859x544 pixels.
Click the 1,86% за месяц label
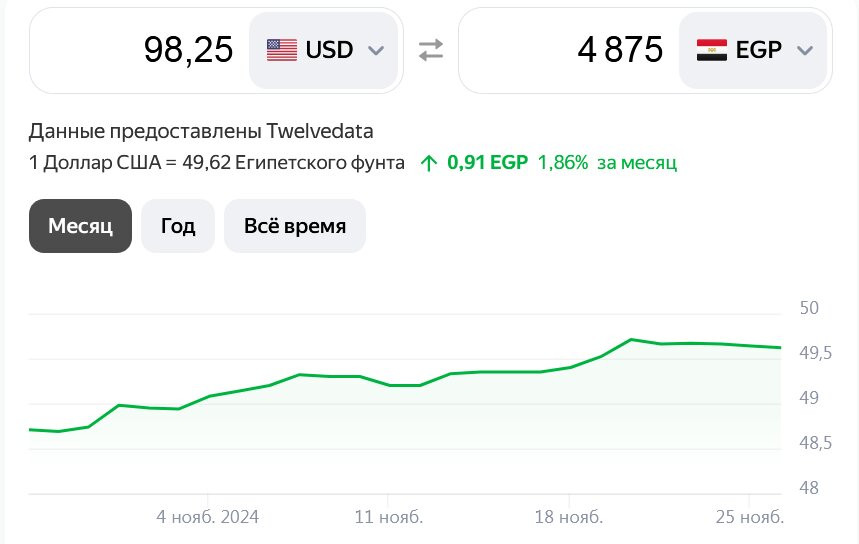608,163
